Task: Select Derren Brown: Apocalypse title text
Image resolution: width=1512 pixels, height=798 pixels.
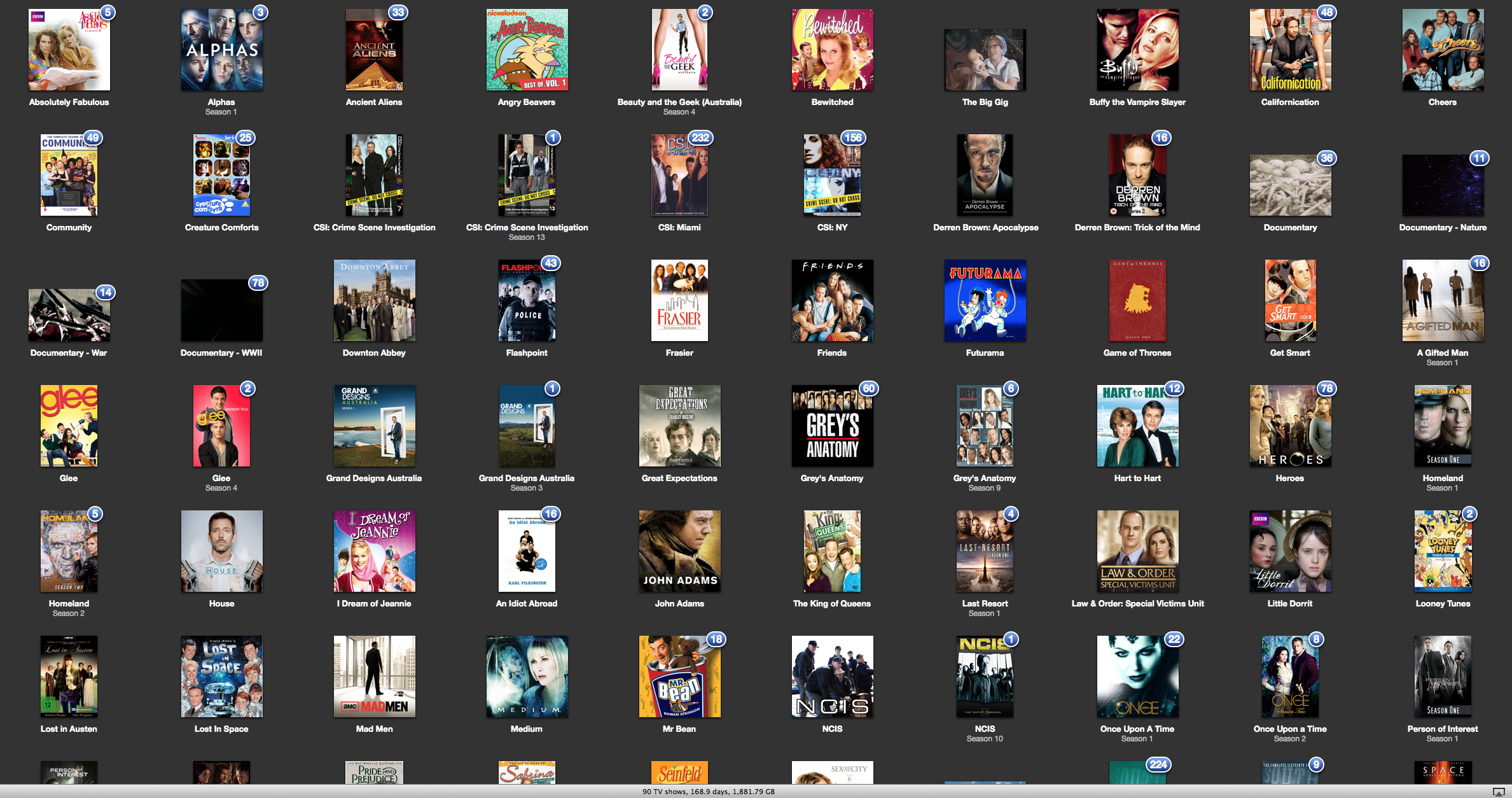Action: point(985,227)
